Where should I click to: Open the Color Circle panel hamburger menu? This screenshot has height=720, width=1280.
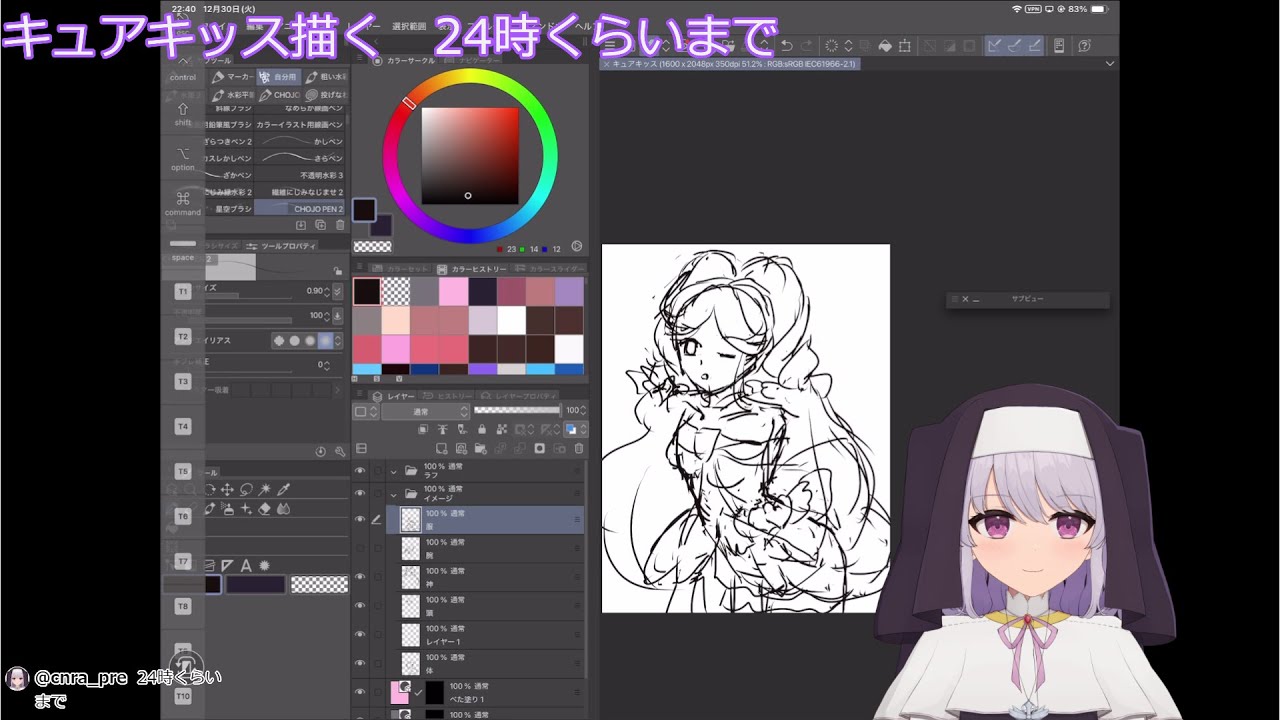[x=361, y=60]
